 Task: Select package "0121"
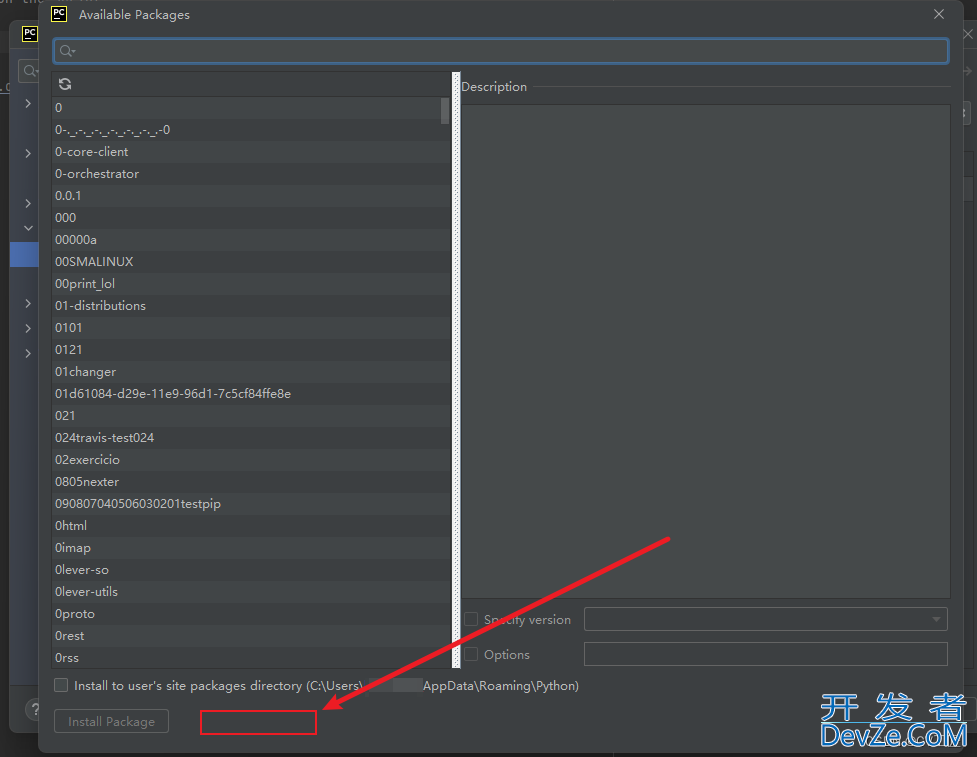click(250, 350)
